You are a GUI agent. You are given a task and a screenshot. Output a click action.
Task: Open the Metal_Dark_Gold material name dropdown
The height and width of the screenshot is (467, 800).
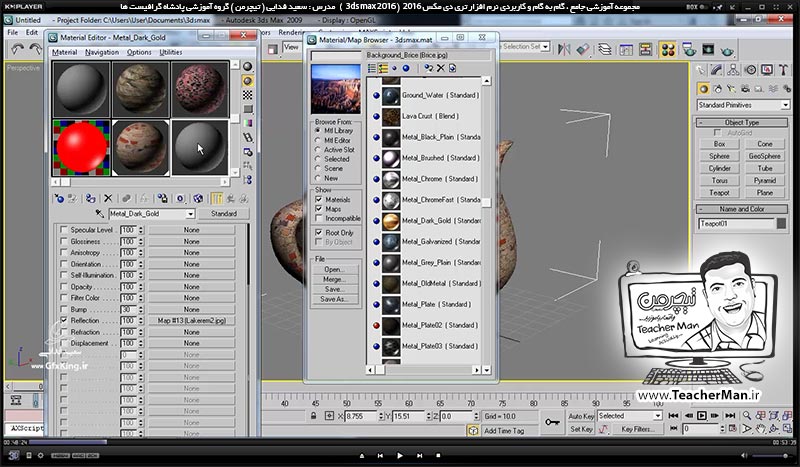click(x=190, y=214)
